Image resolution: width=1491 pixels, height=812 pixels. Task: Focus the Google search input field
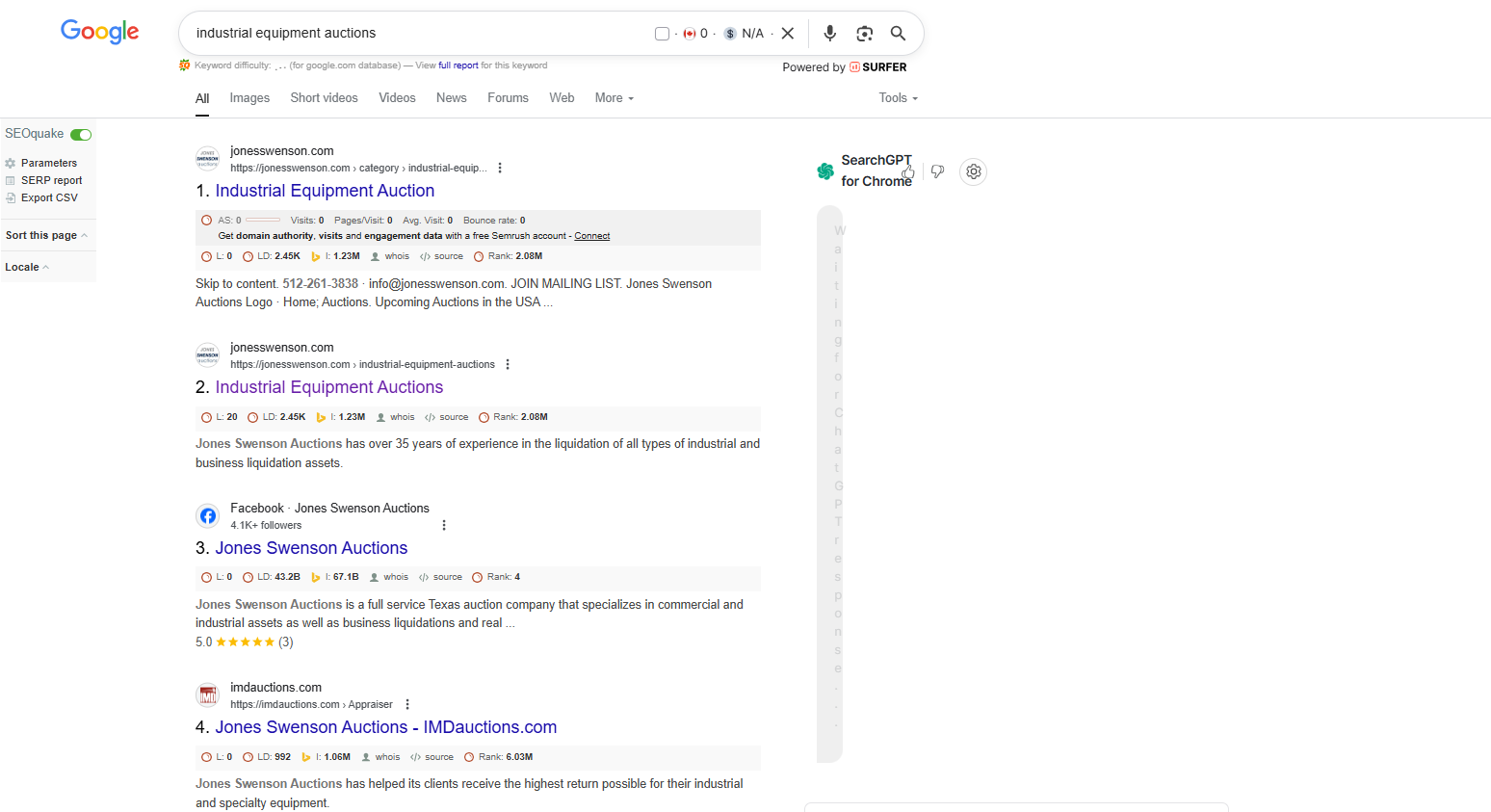[x=419, y=34]
